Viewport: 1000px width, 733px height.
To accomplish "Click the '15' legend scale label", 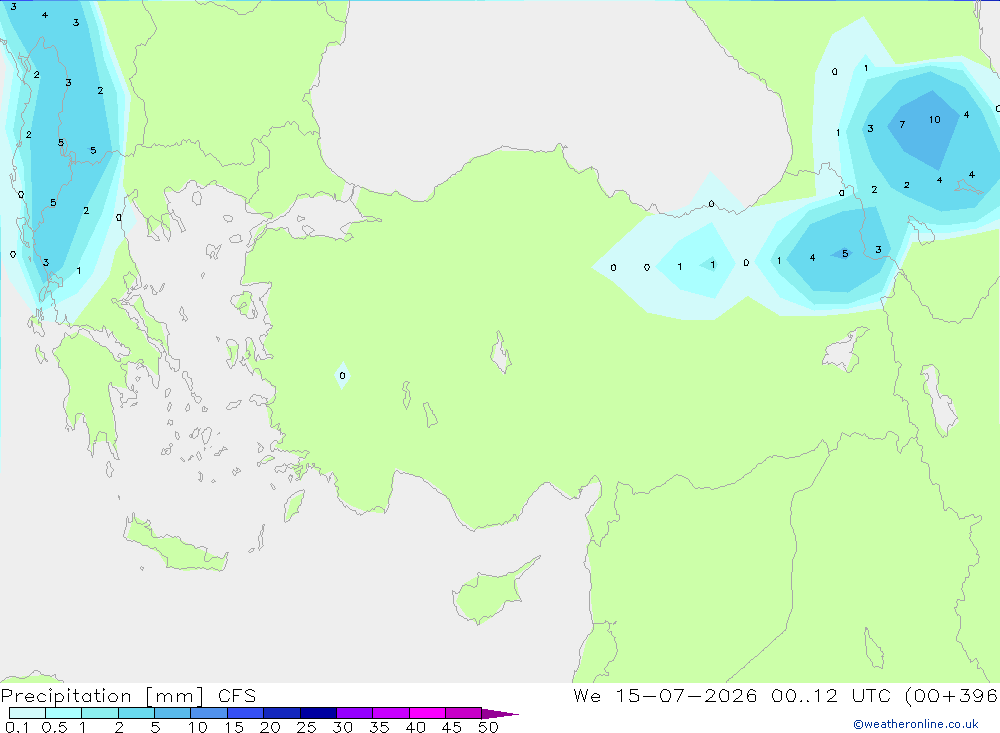I will point(234,727).
